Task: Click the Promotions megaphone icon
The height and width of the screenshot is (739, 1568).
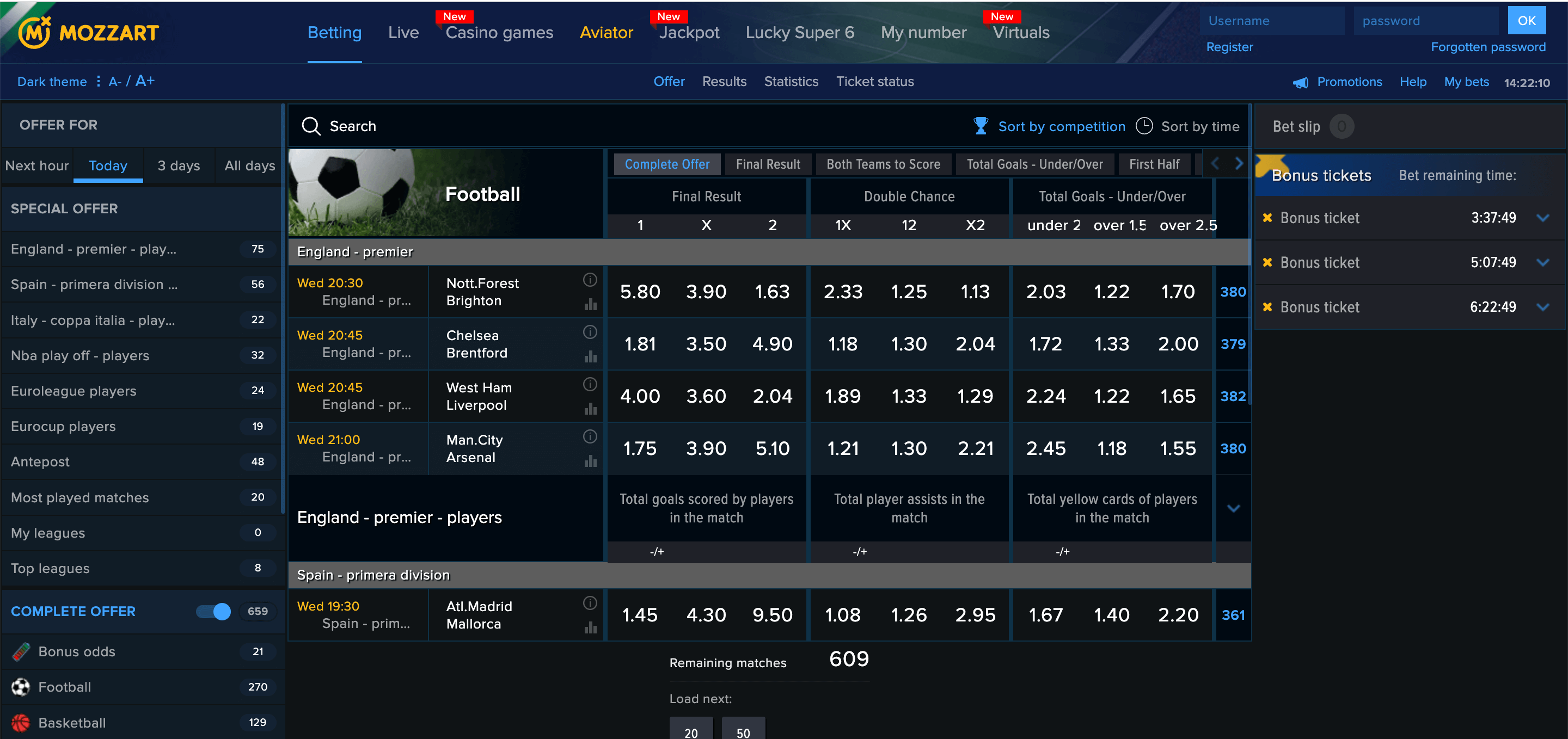Action: [1301, 82]
